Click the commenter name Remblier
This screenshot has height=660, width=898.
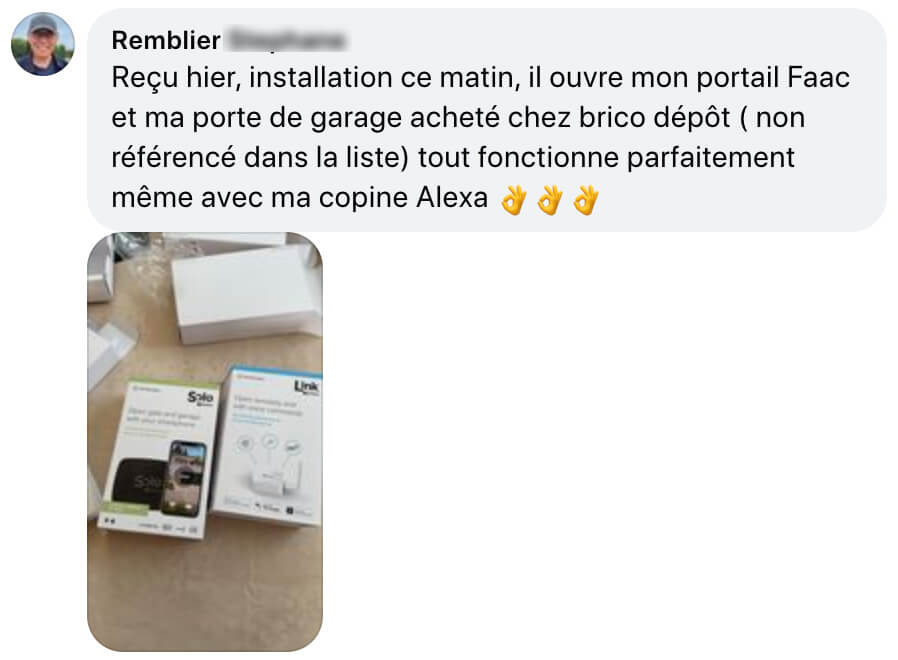(166, 41)
